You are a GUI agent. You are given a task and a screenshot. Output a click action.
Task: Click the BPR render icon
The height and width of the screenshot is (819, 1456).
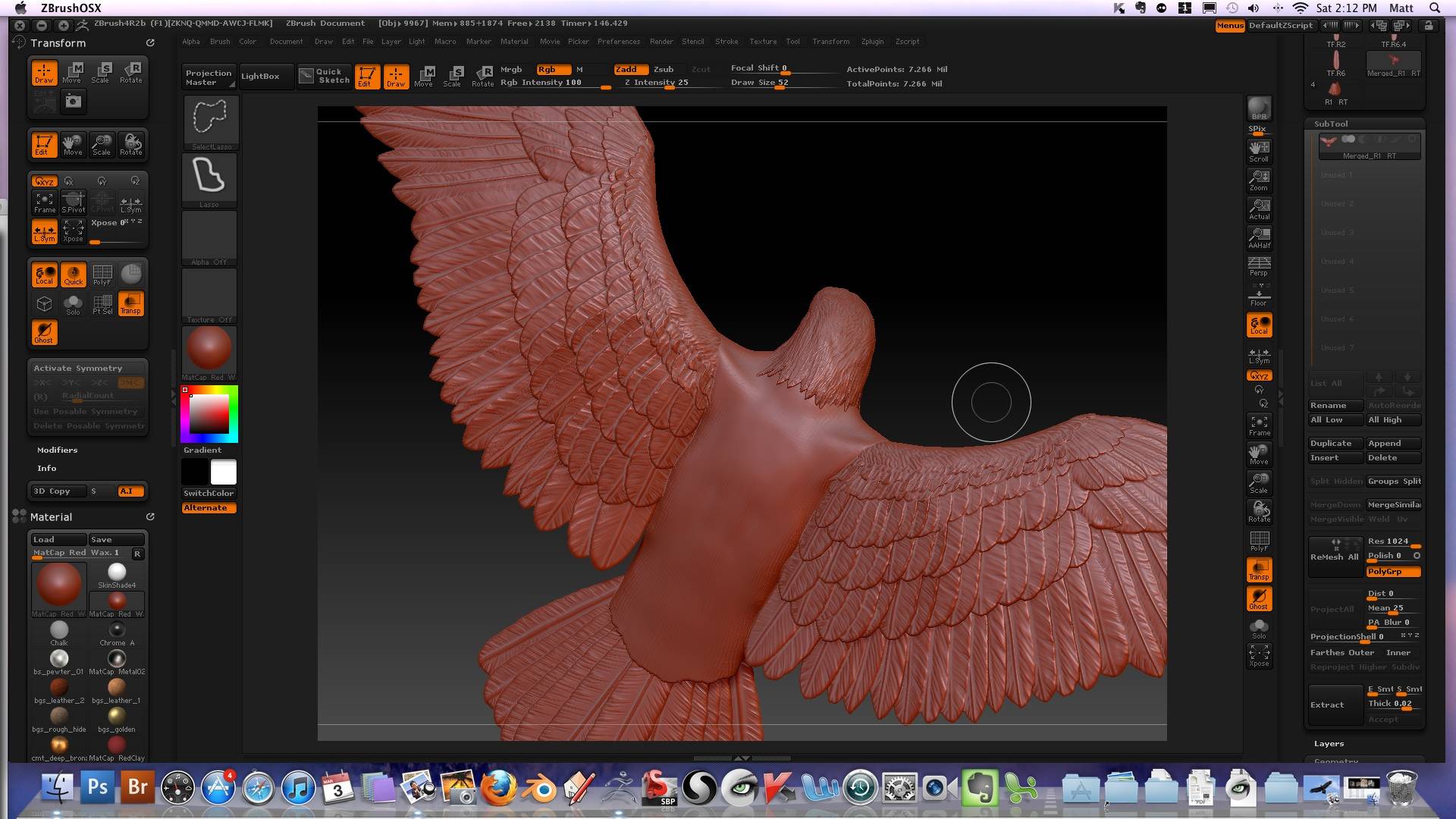(1259, 108)
